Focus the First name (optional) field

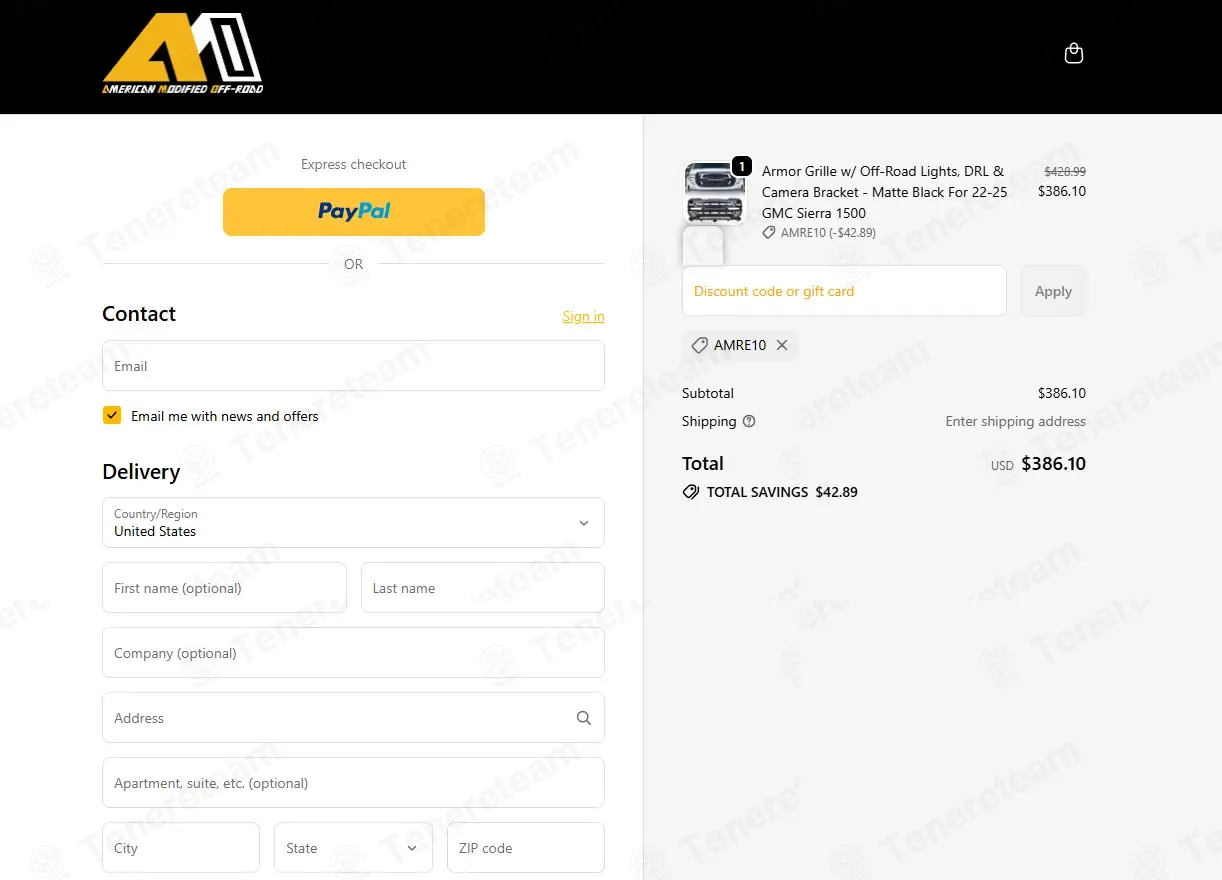pos(224,587)
